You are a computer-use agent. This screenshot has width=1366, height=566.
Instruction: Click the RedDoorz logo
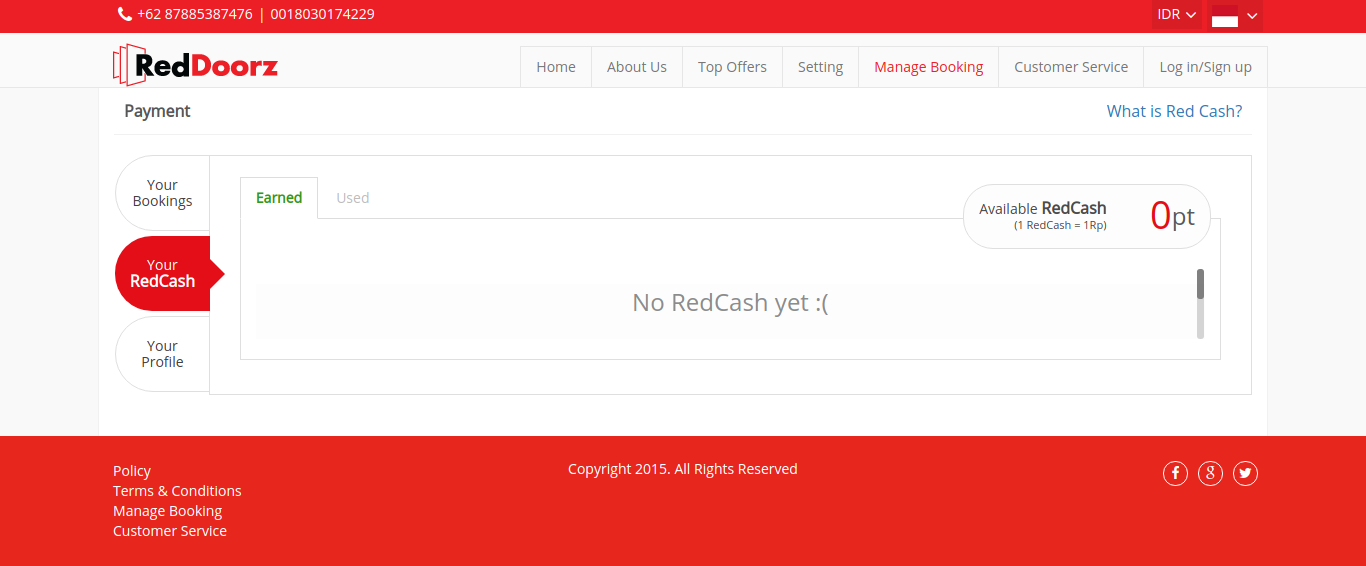tap(196, 66)
